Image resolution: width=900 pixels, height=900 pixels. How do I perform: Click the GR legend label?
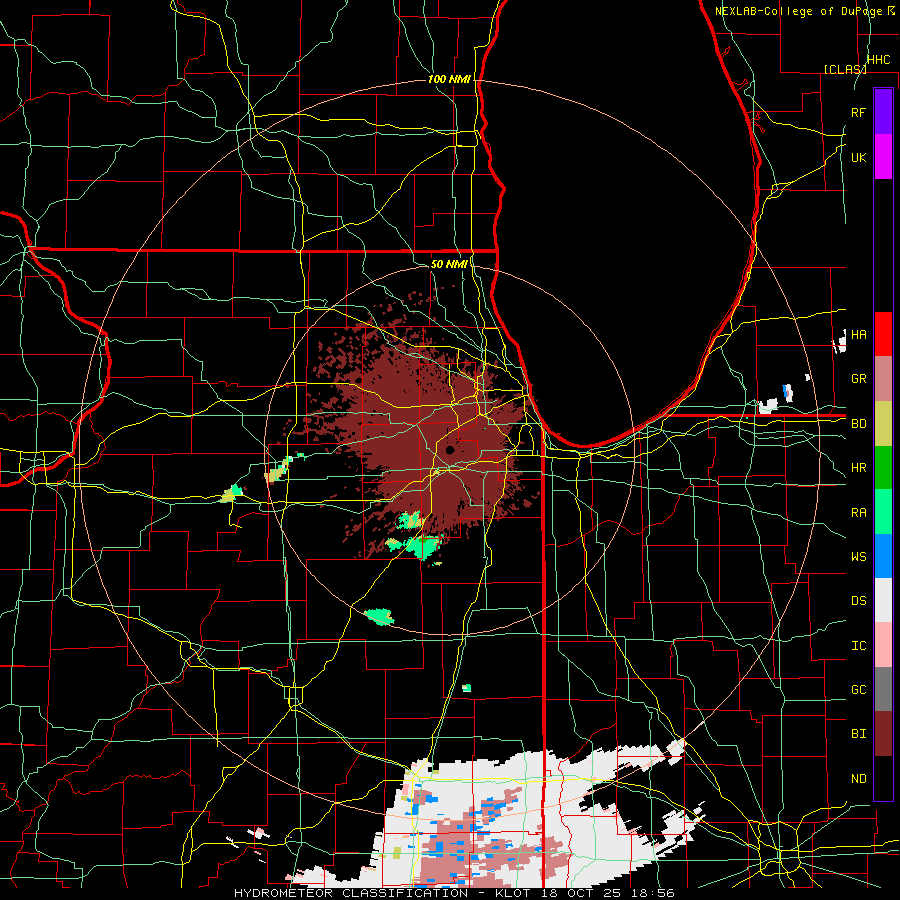858,379
